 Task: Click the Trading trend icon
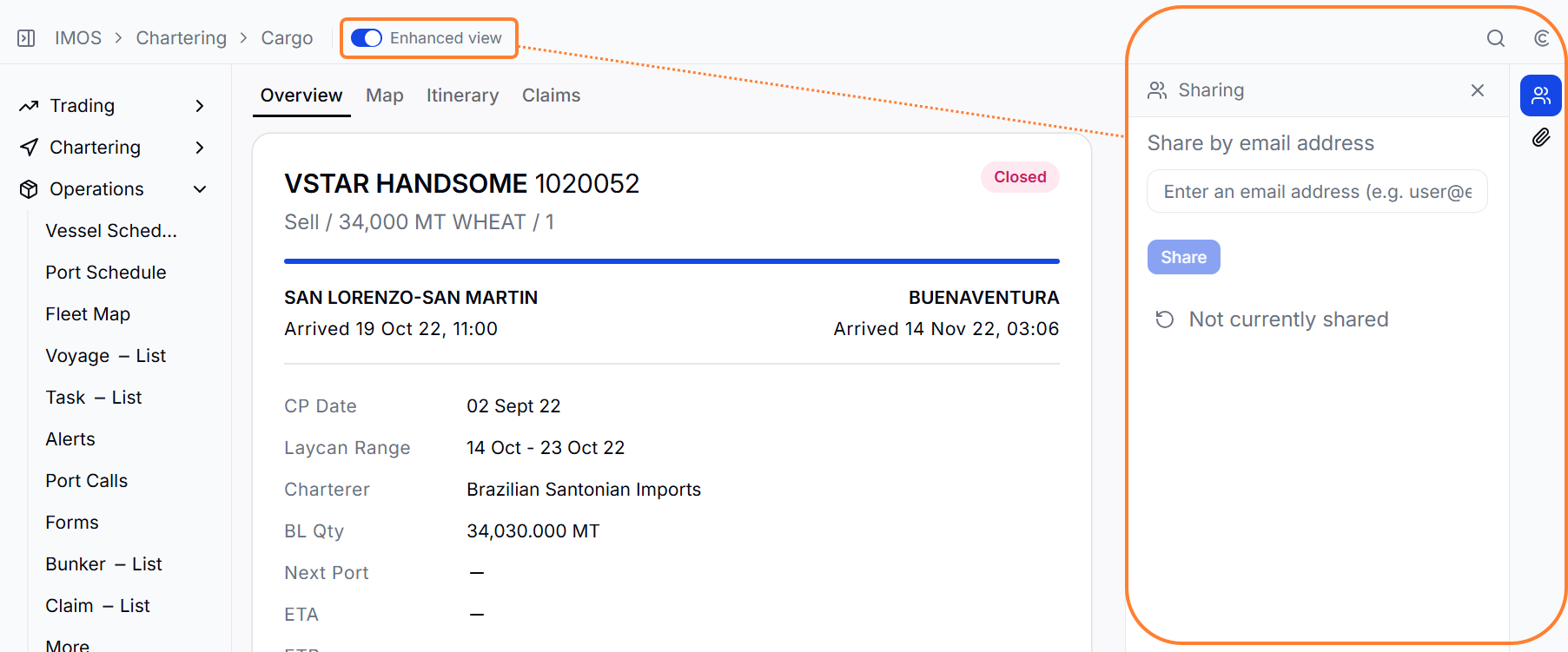coord(29,106)
